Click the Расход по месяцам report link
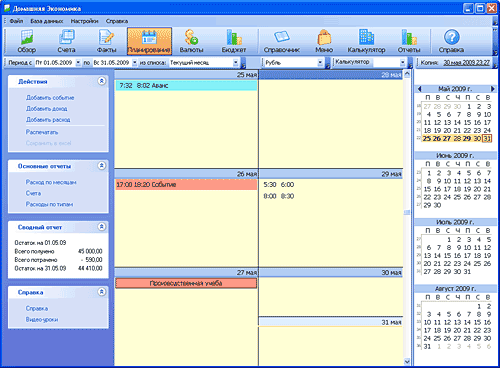 51,182
